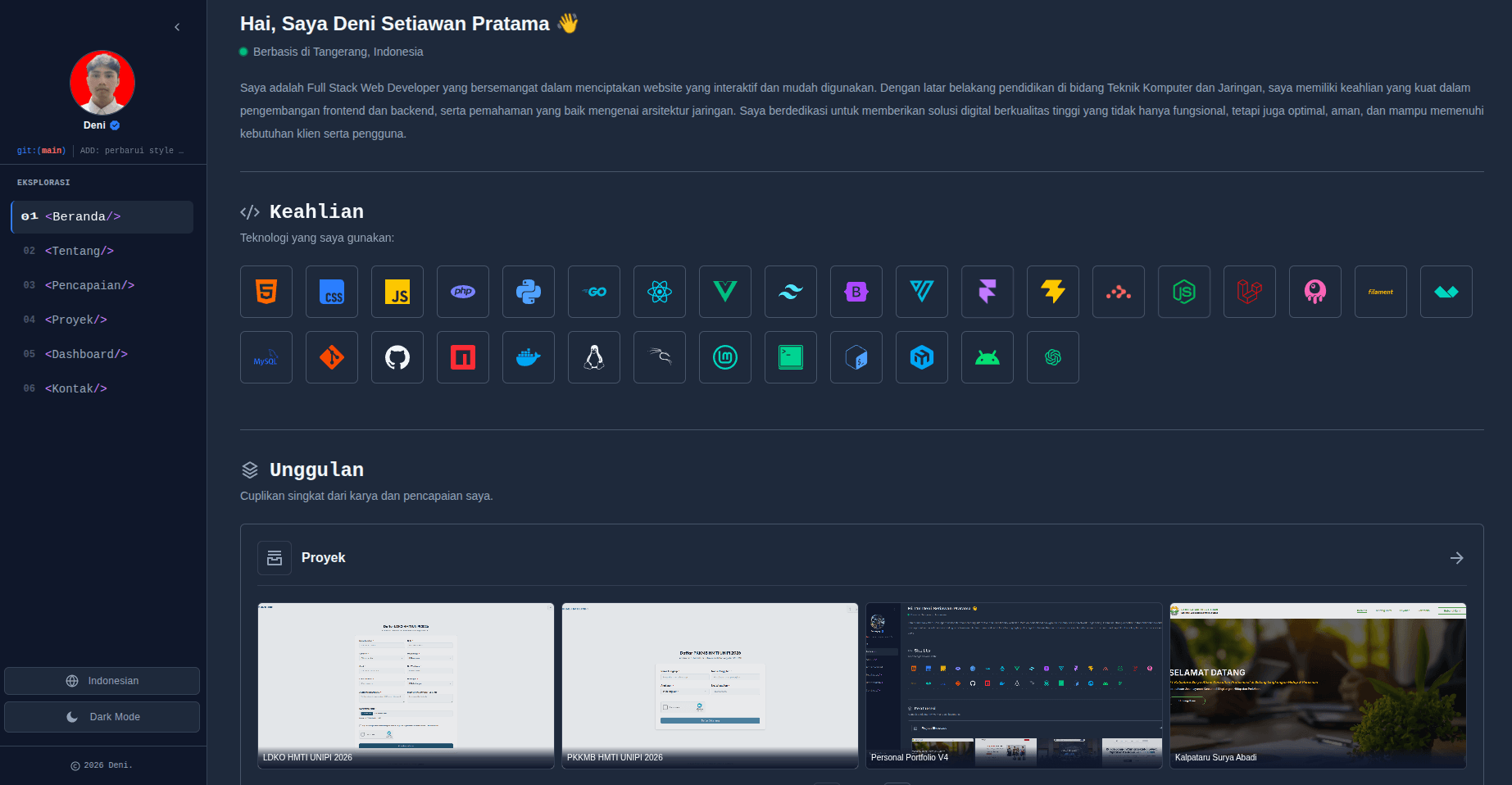Click the Linux penguin skill icon
Screen dimensions: 1512x785
point(594,357)
